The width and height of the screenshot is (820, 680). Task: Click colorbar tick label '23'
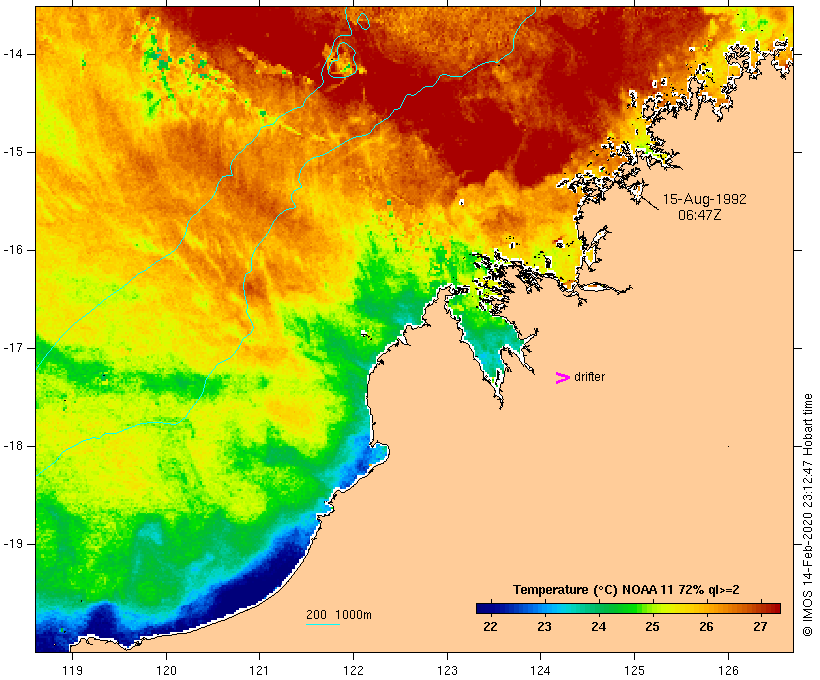click(544, 627)
